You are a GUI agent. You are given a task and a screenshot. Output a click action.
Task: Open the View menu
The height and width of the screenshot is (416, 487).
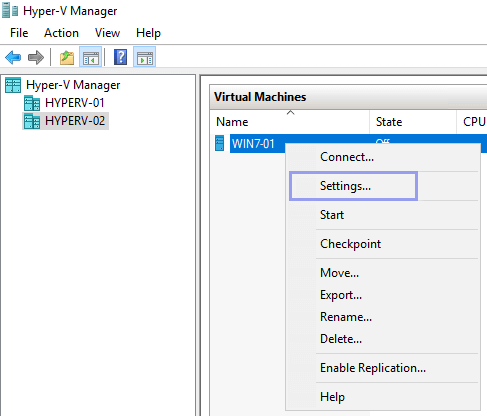pos(107,33)
